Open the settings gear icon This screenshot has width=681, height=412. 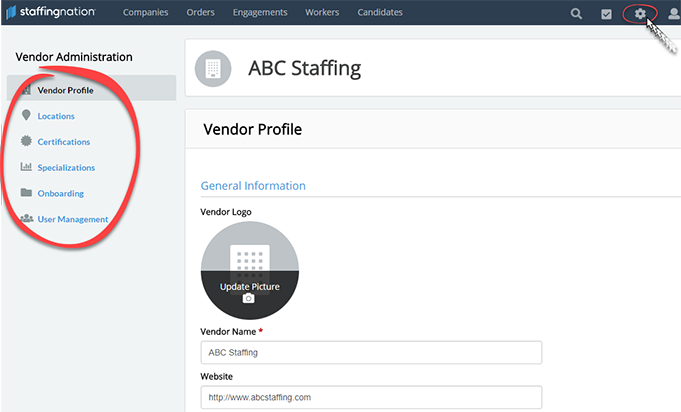pyautogui.click(x=640, y=14)
